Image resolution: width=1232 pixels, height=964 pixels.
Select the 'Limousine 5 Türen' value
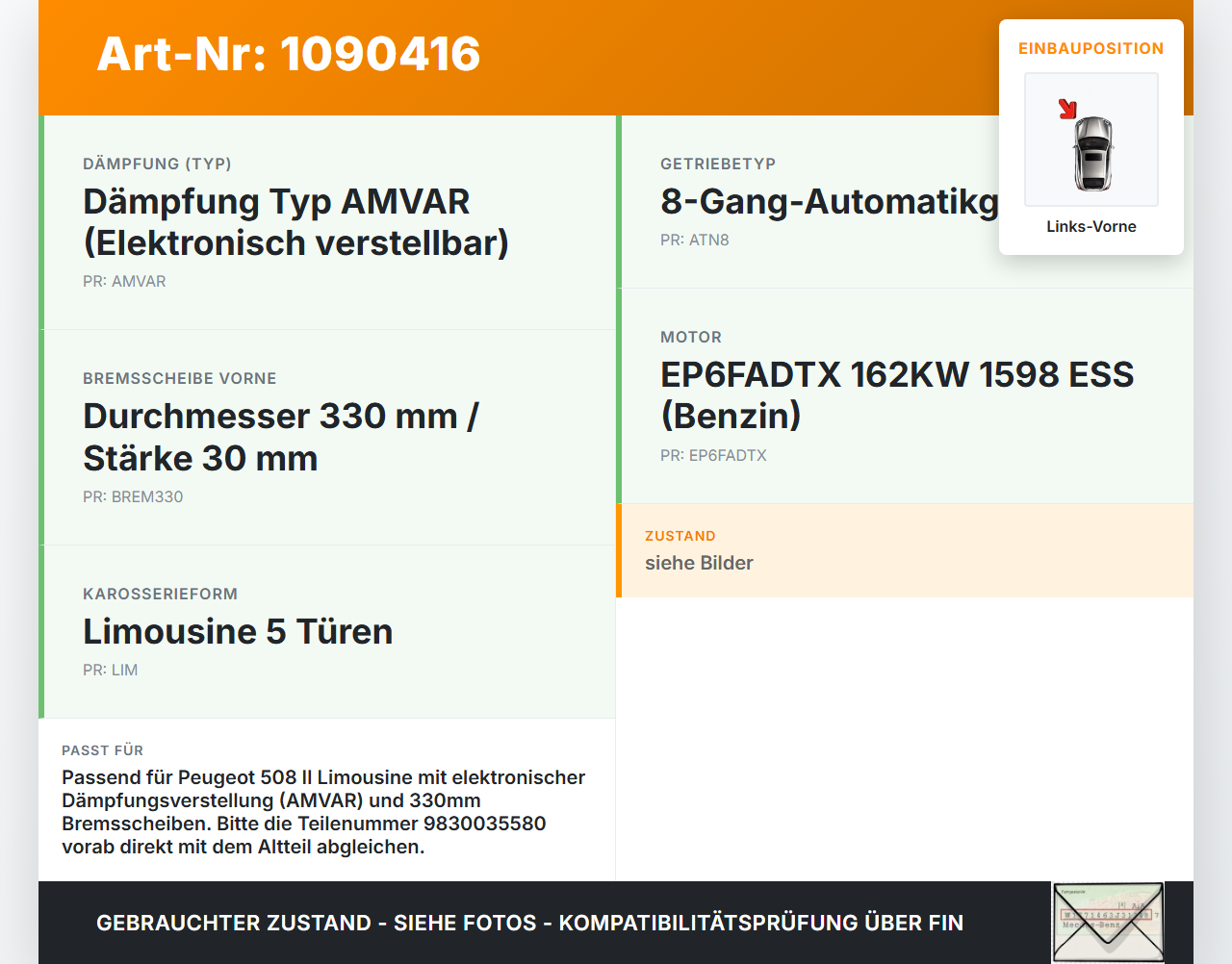tap(238, 631)
